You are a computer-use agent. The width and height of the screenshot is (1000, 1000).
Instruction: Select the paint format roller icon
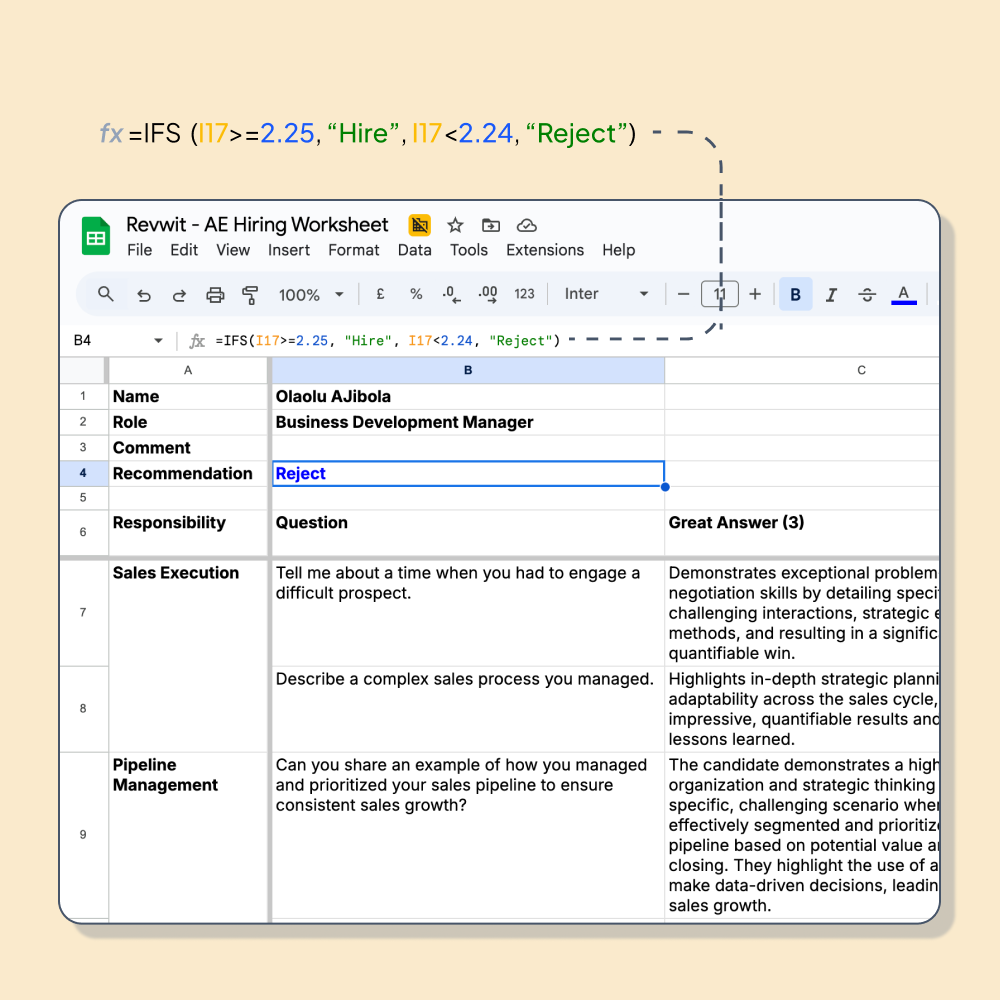click(x=250, y=294)
